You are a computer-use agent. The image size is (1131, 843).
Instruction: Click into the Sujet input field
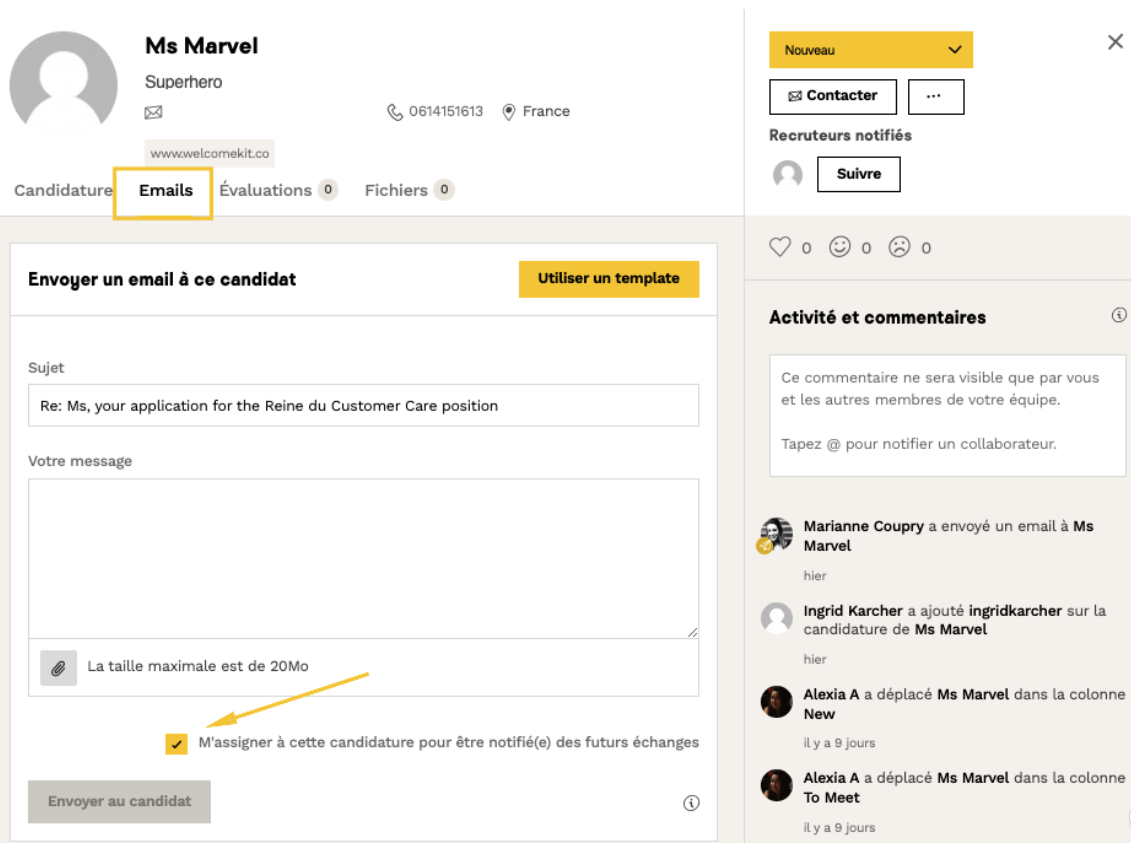click(x=363, y=406)
